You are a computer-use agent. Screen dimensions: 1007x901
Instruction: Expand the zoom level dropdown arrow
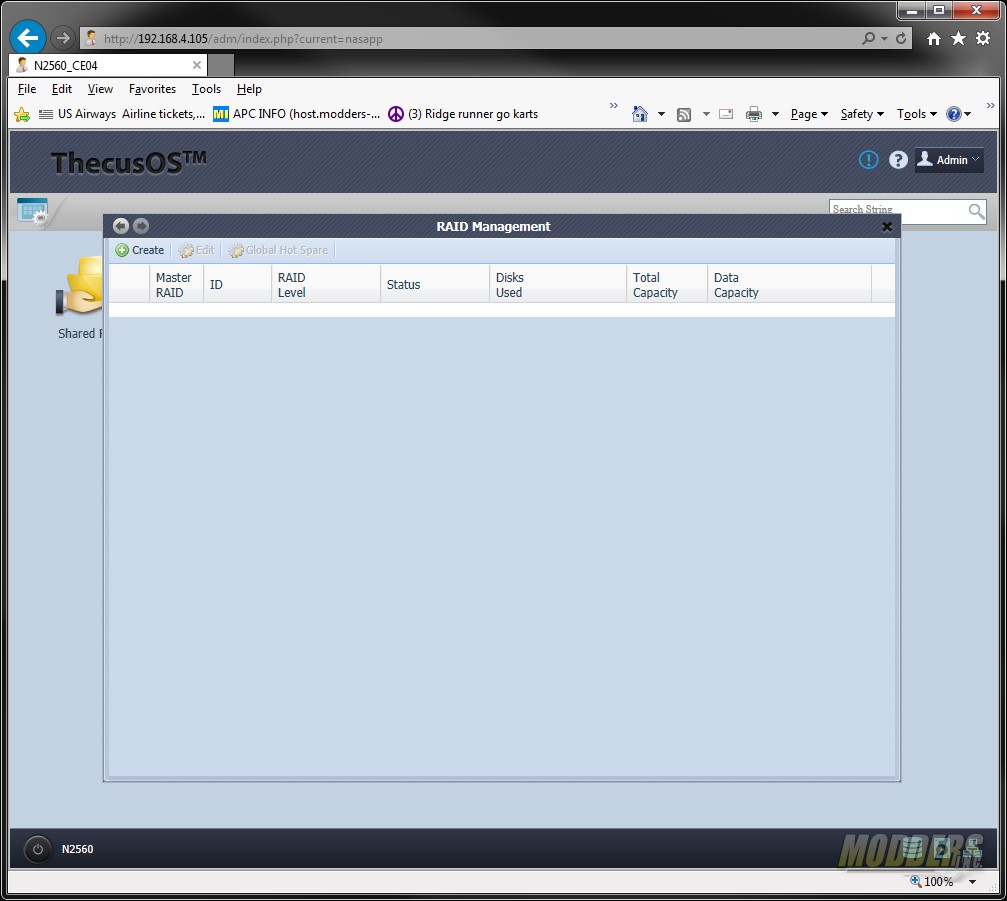point(972,882)
